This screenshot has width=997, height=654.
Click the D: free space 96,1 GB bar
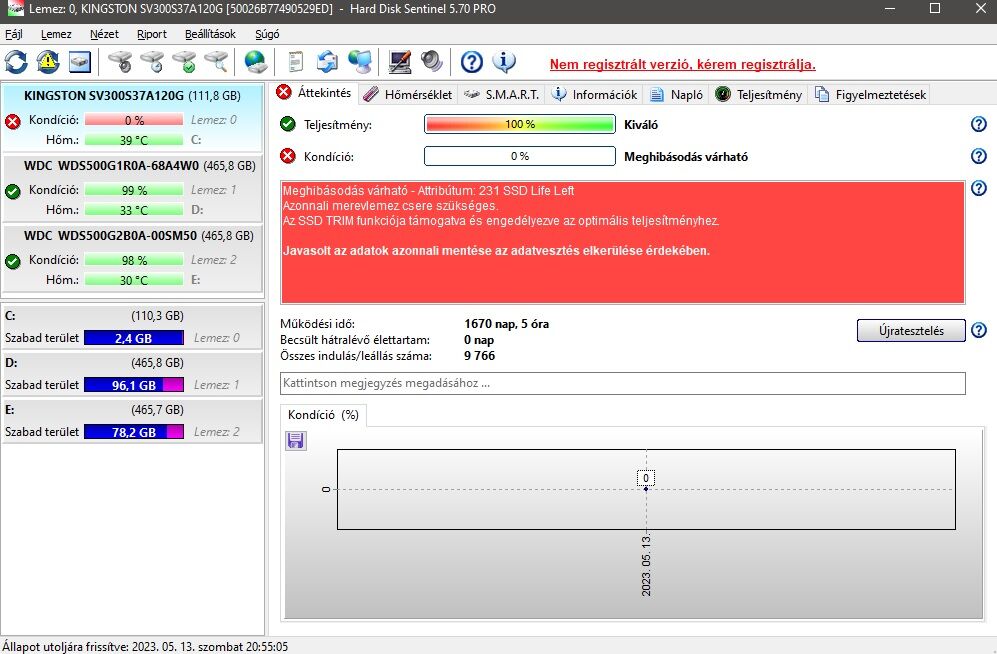tap(134, 385)
